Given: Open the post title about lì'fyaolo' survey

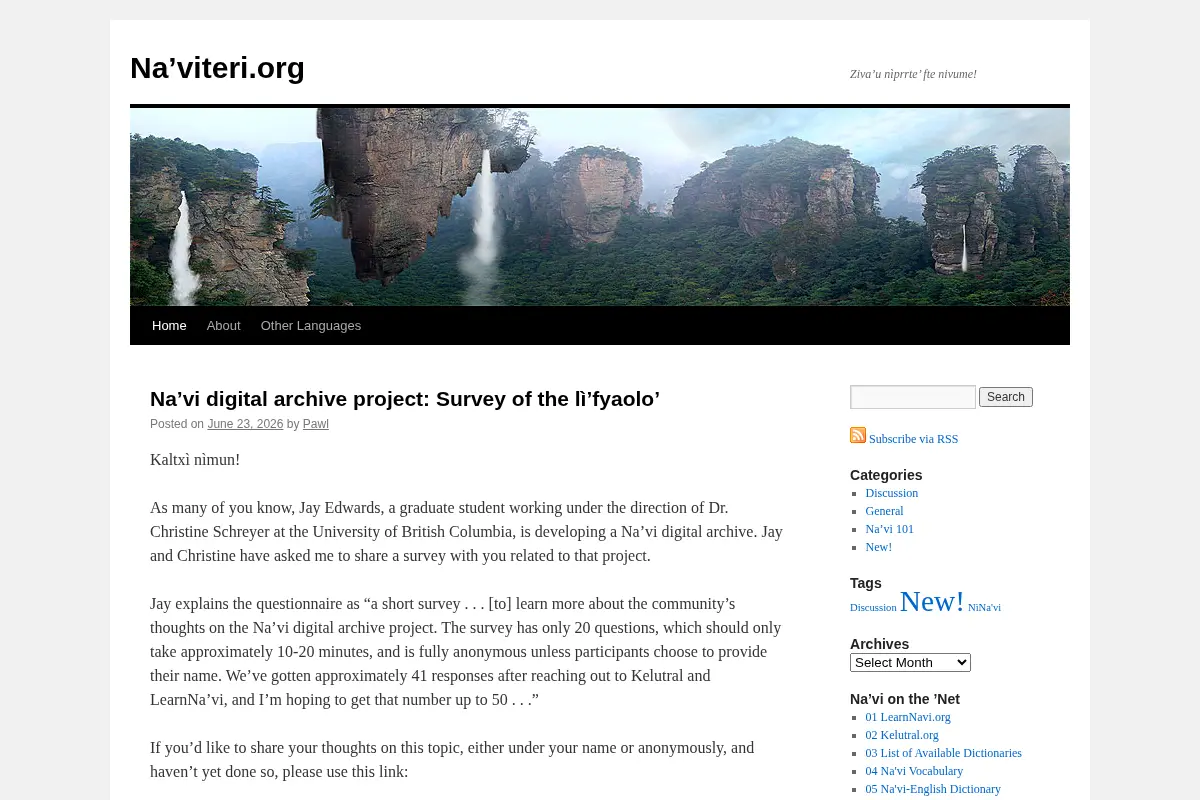Looking at the screenshot, I should [x=405, y=398].
